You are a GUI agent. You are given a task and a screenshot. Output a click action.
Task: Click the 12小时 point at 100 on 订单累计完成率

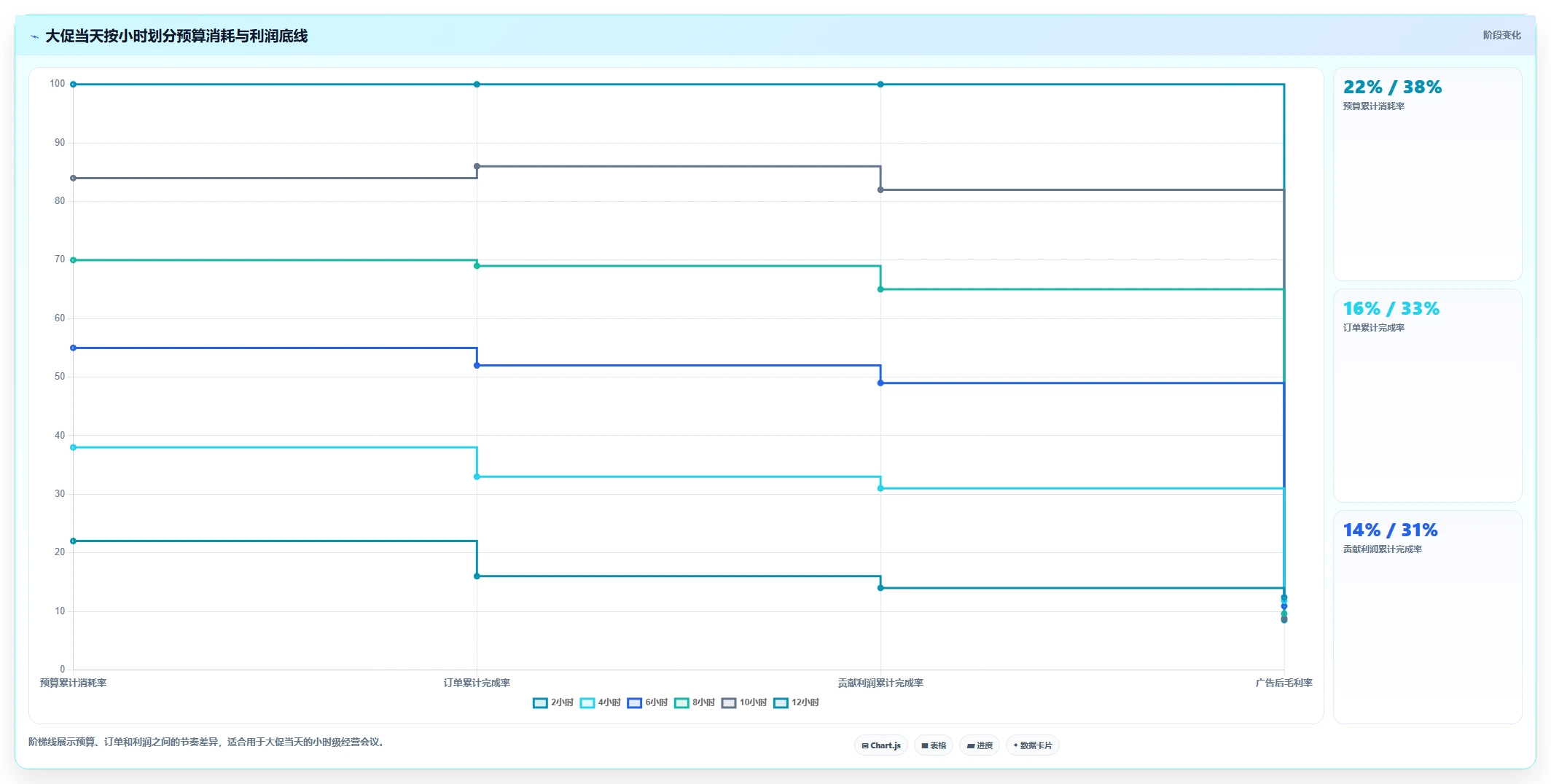477,85
